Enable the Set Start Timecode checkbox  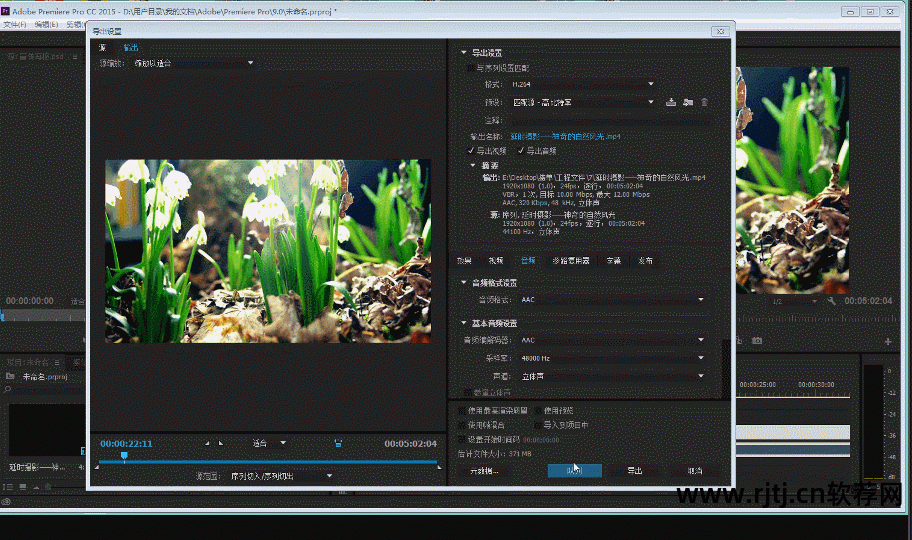pyautogui.click(x=462, y=439)
